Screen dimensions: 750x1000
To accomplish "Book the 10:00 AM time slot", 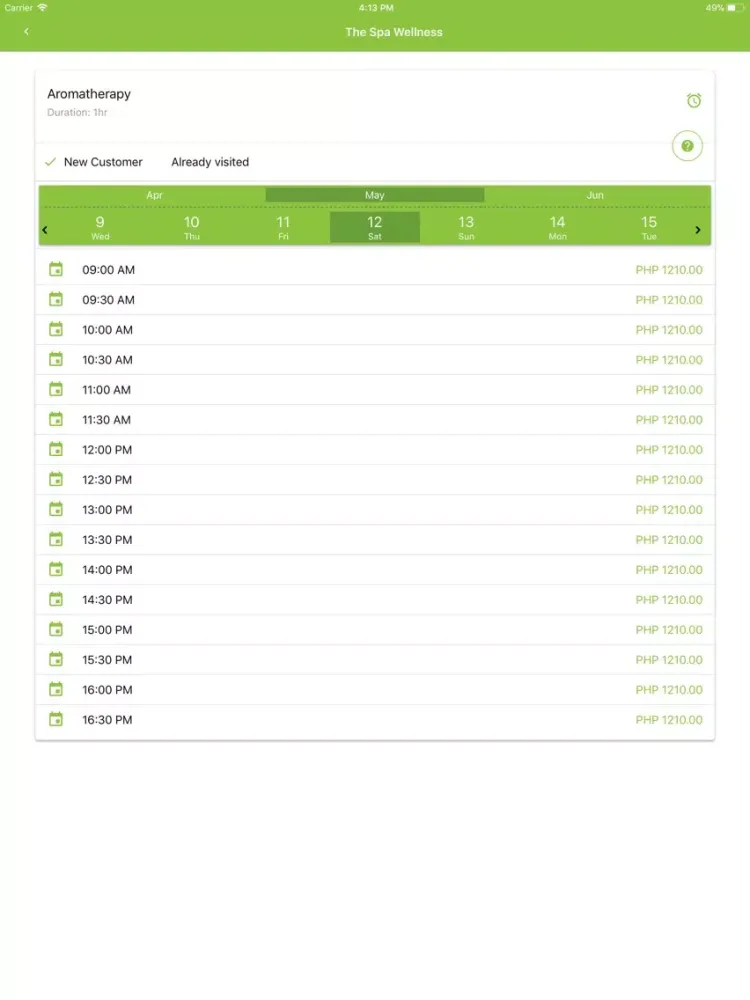I will [375, 330].
